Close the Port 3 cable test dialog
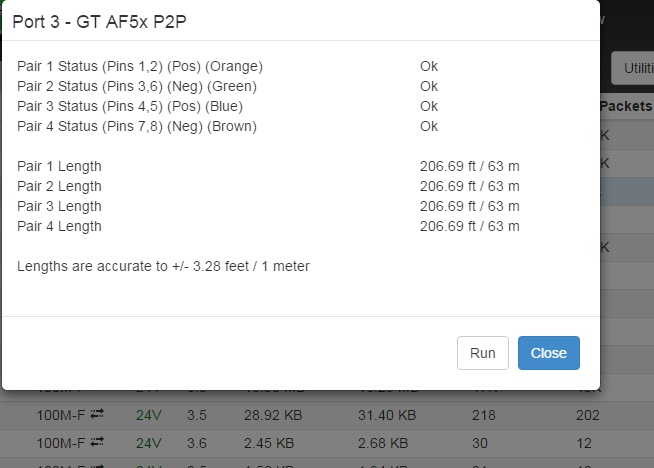654x468 pixels. pyautogui.click(x=548, y=353)
